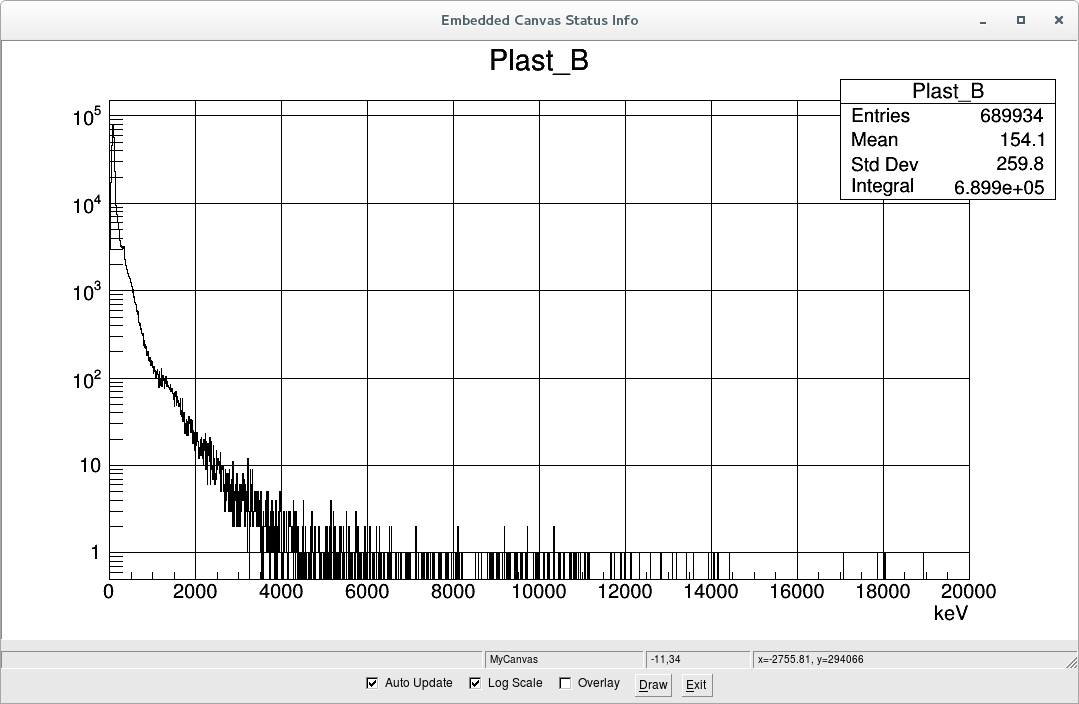Disable the Log Scale checkbox
1079x704 pixels.
[x=475, y=683]
